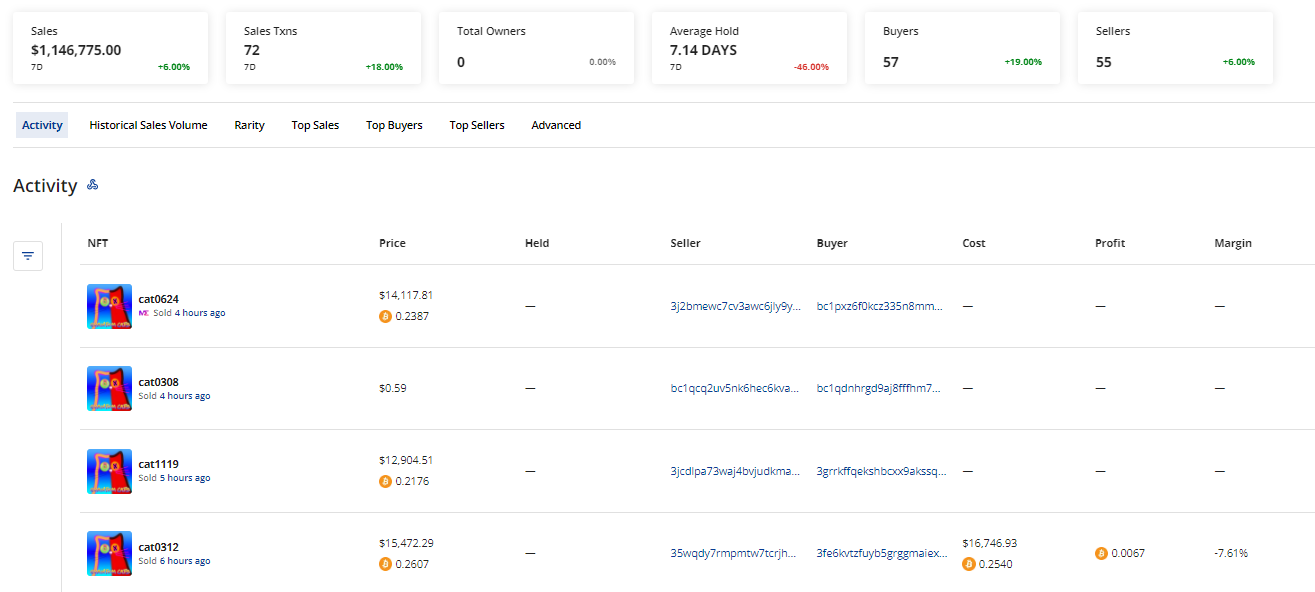Click the Seller column header

pyautogui.click(x=685, y=243)
